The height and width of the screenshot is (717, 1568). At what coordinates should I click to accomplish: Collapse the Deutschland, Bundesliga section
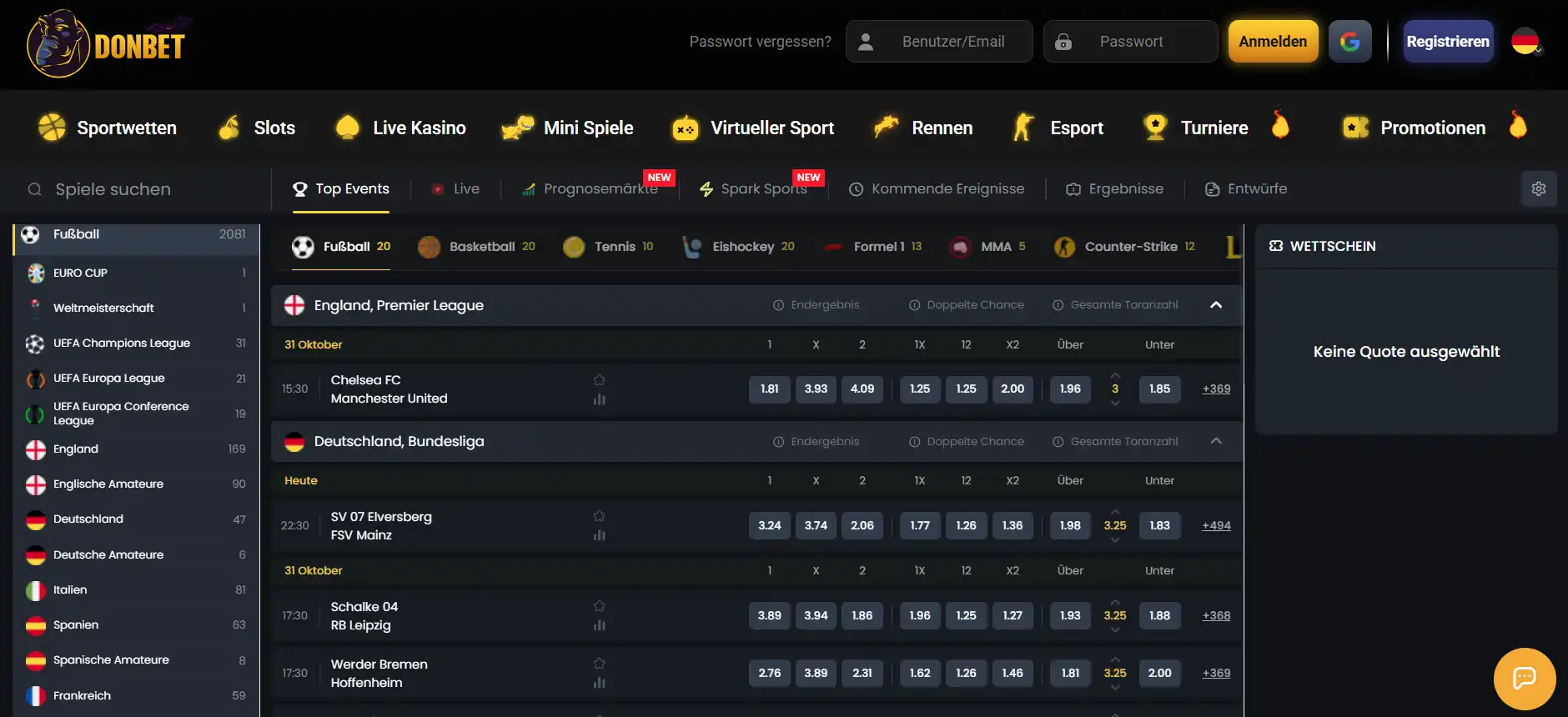coord(1216,441)
